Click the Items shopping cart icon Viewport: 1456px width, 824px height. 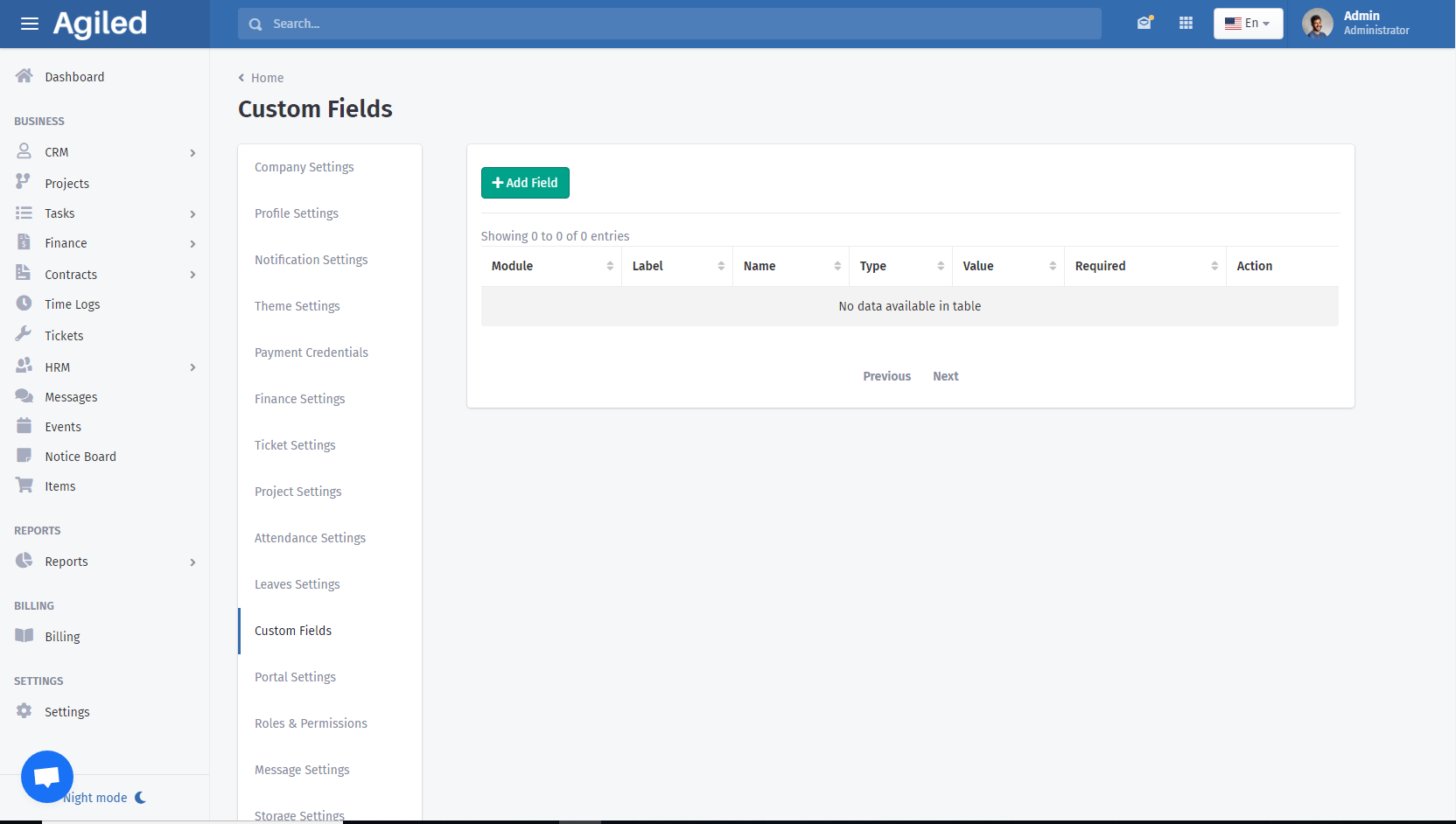click(24, 485)
